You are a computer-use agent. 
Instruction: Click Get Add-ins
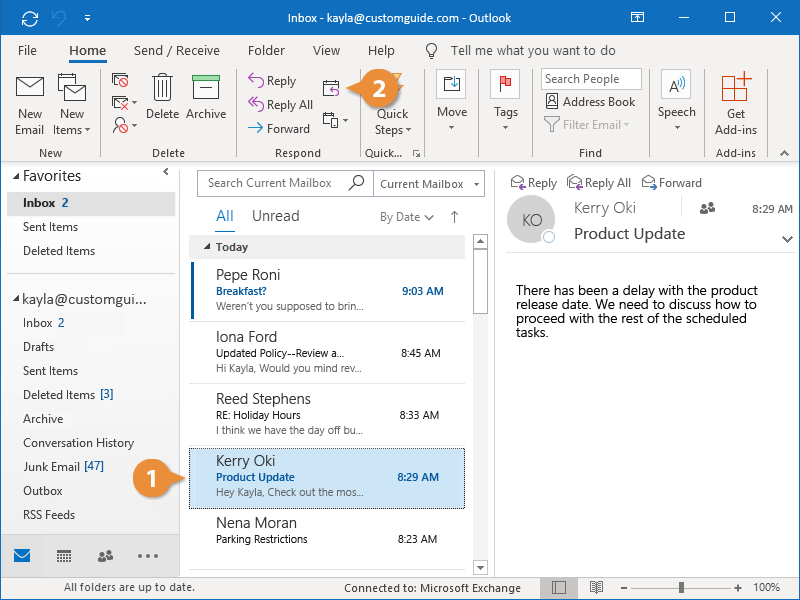click(736, 104)
